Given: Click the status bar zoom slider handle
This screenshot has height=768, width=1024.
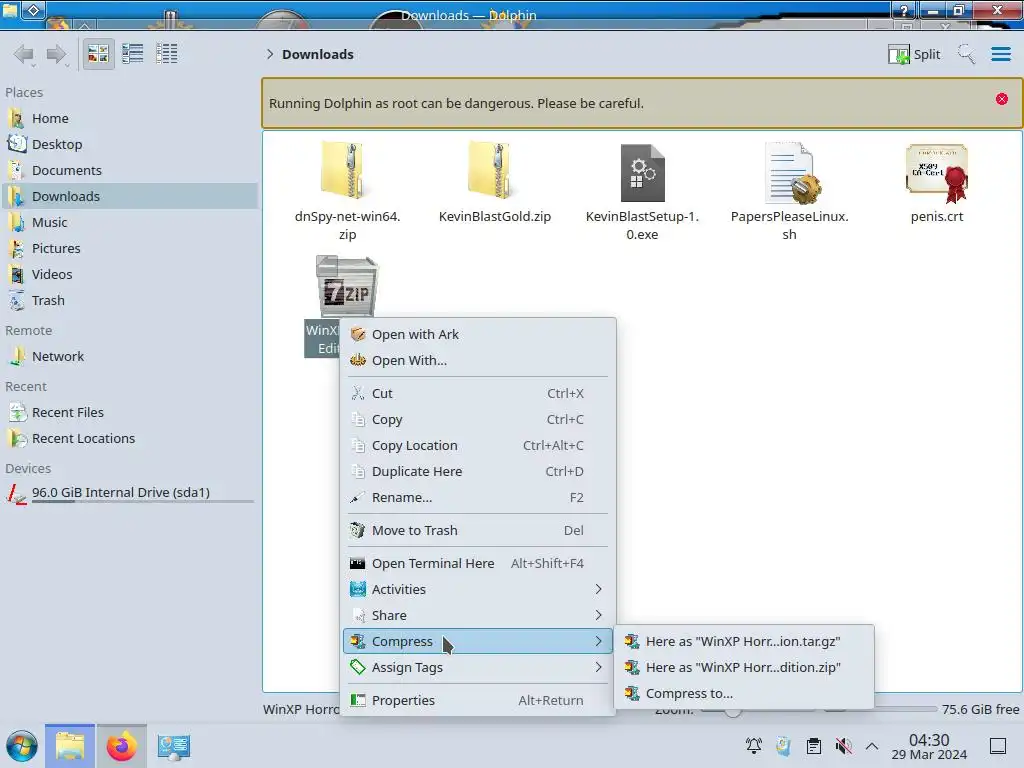Looking at the screenshot, I should click(x=733, y=711).
